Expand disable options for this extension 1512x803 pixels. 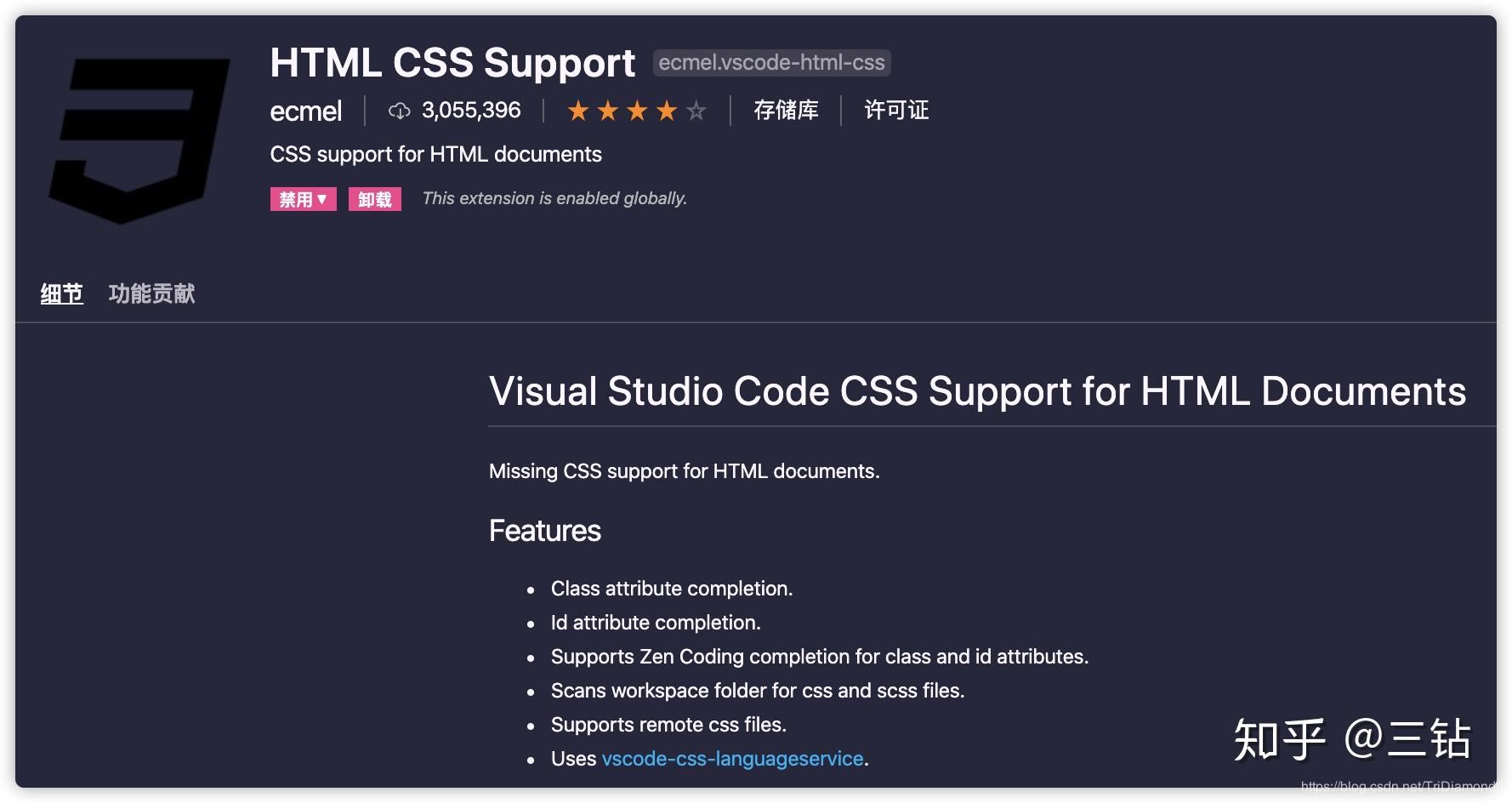[302, 198]
